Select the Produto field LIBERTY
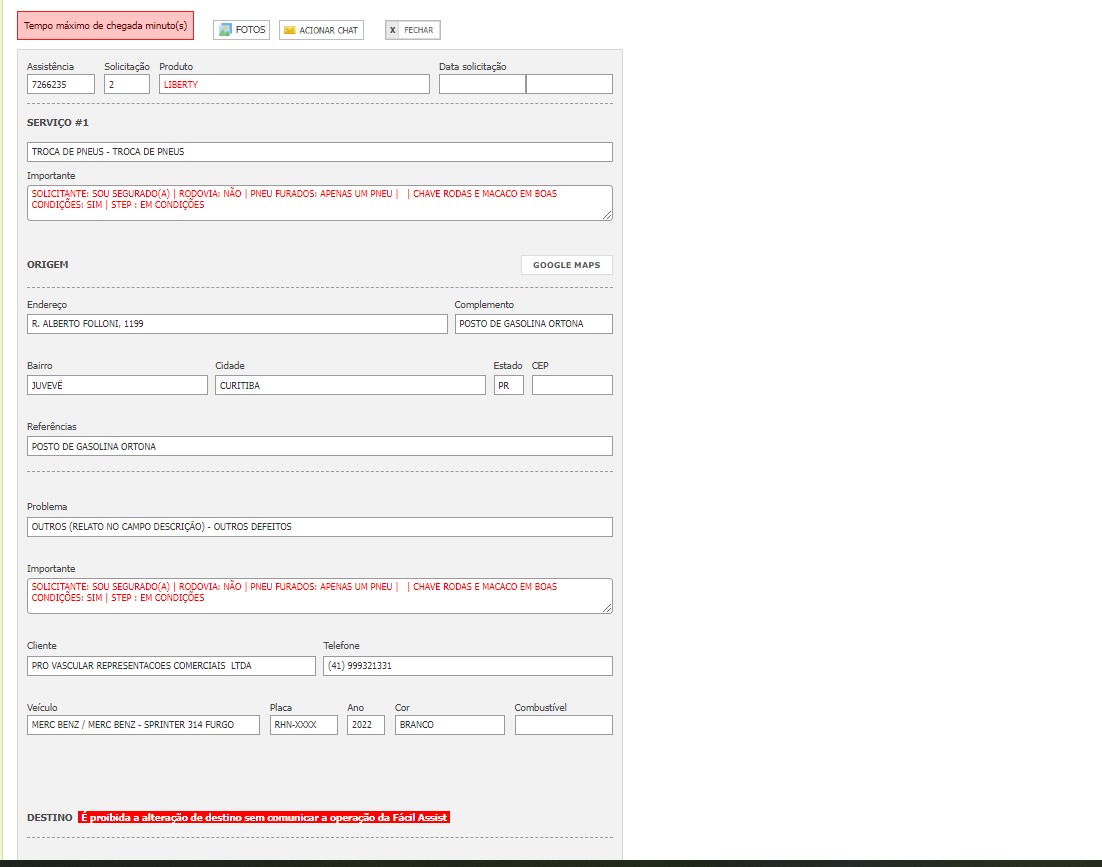The image size is (1102, 867). coord(294,84)
